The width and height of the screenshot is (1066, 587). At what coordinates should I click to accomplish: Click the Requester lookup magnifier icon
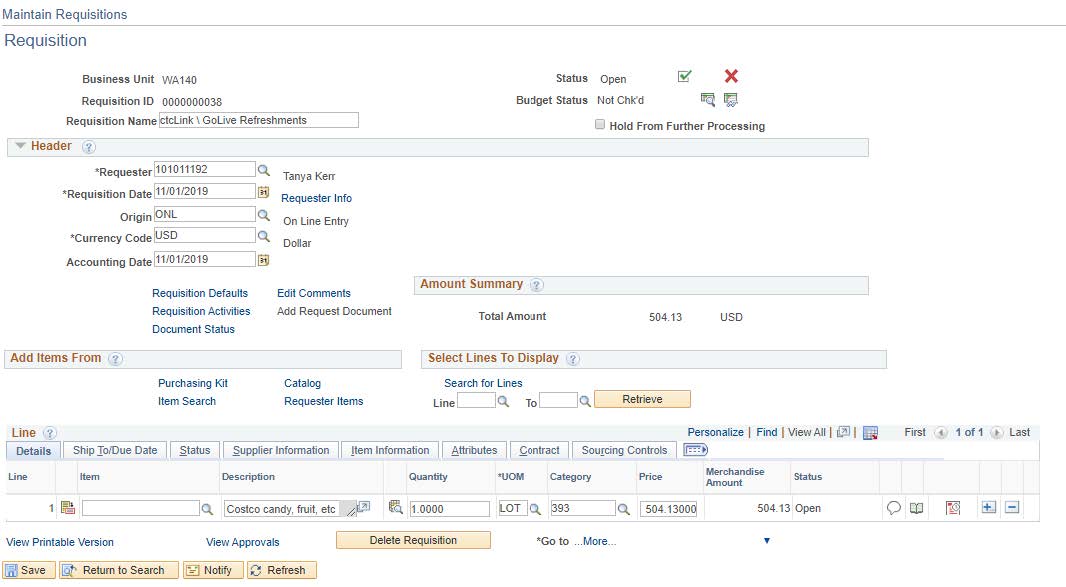point(264,170)
